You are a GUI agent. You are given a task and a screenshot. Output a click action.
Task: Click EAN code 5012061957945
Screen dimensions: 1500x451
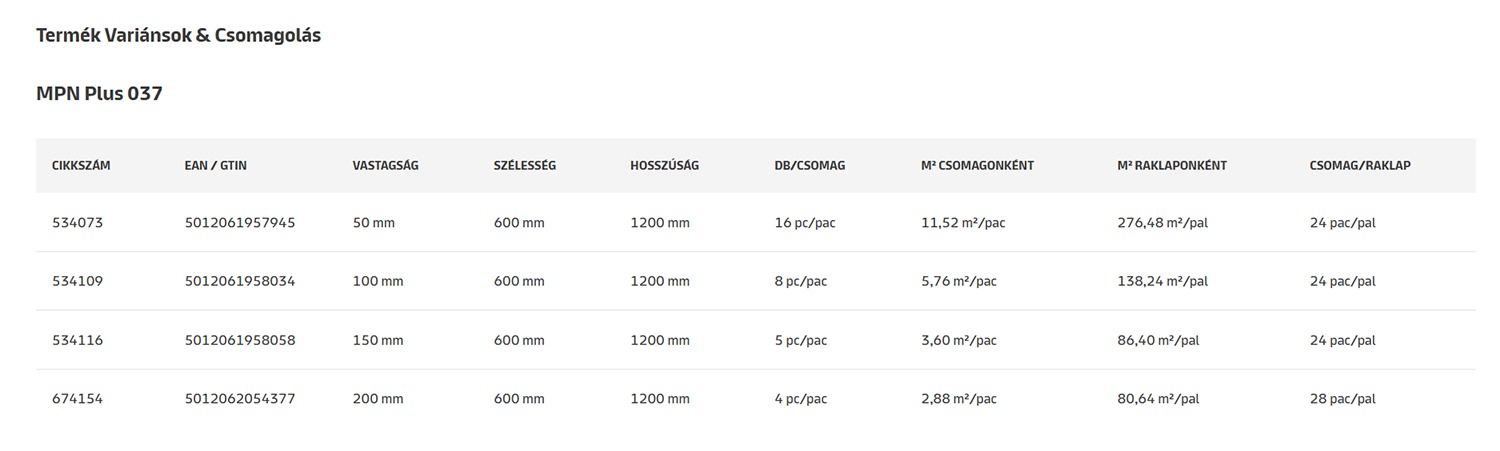tap(240, 223)
